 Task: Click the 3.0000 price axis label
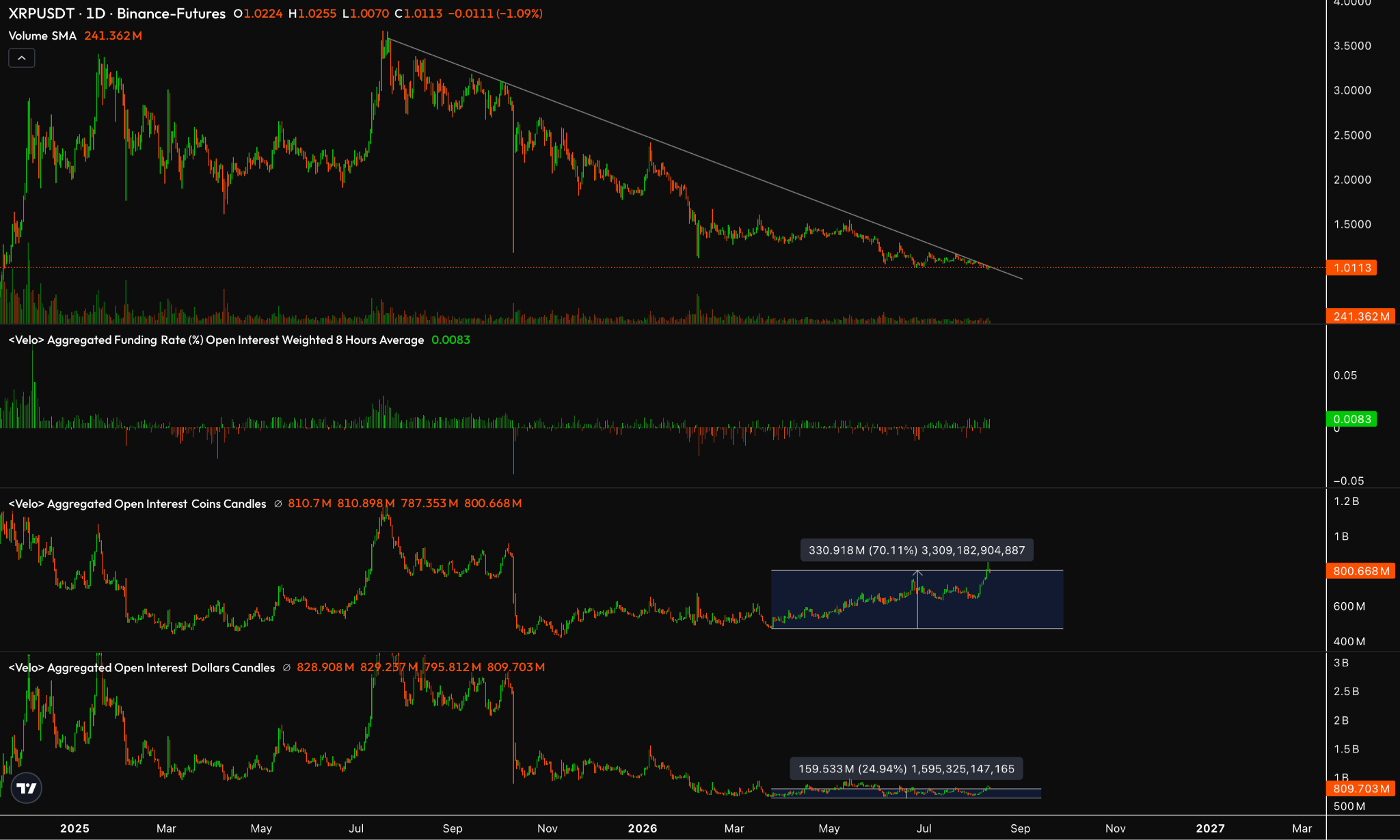1352,90
